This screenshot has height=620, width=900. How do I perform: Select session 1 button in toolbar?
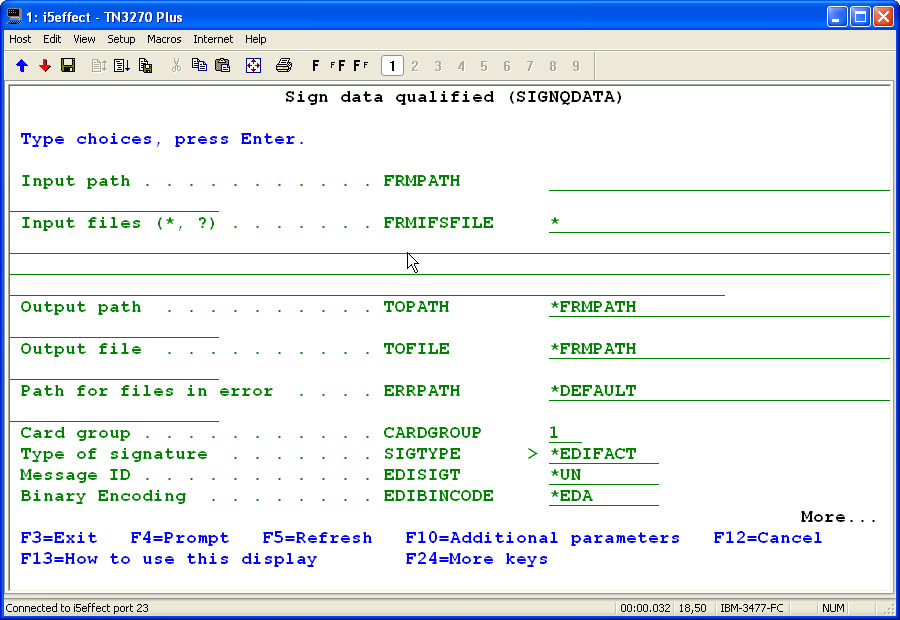coord(392,66)
